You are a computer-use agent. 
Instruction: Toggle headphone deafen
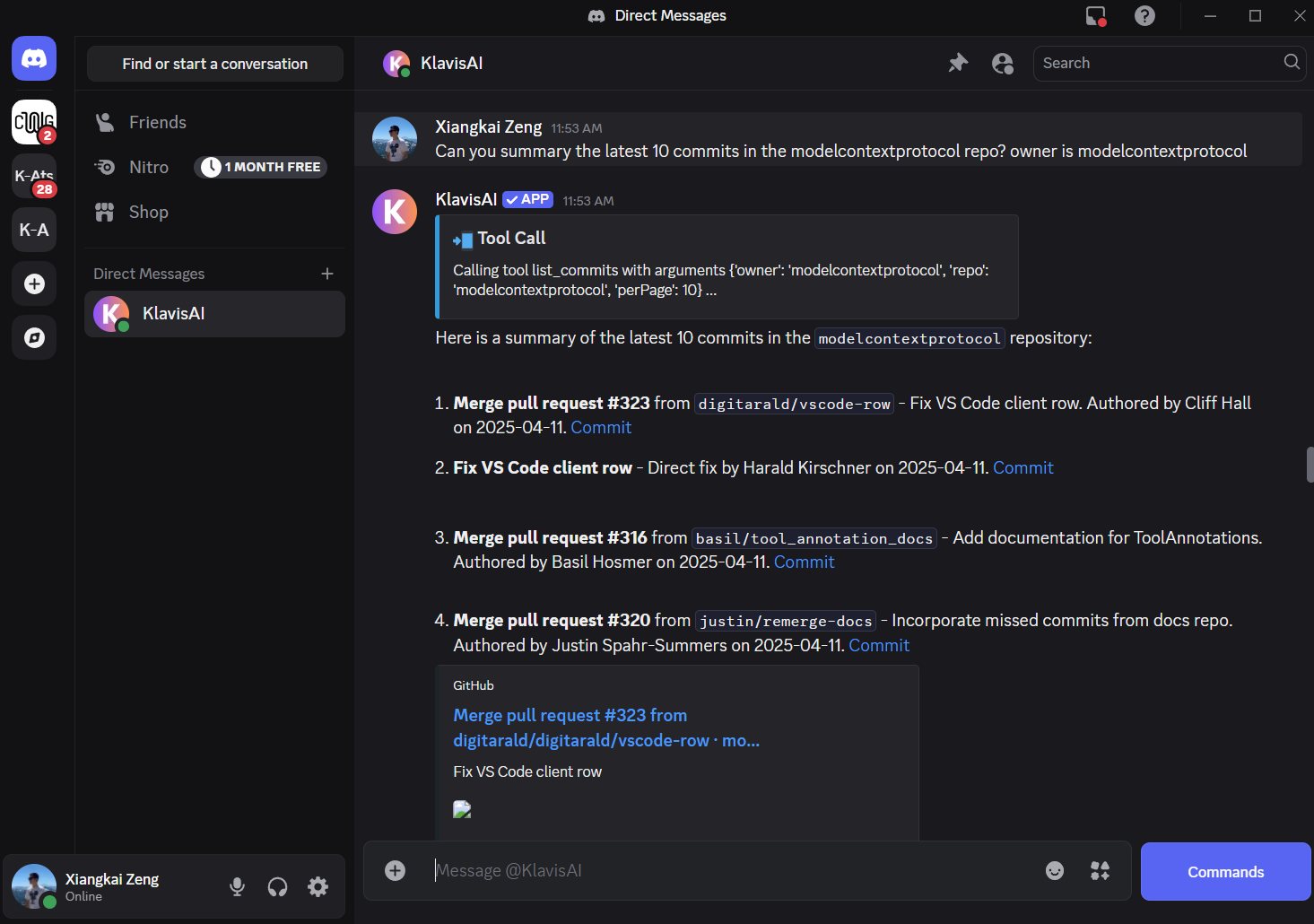277,886
